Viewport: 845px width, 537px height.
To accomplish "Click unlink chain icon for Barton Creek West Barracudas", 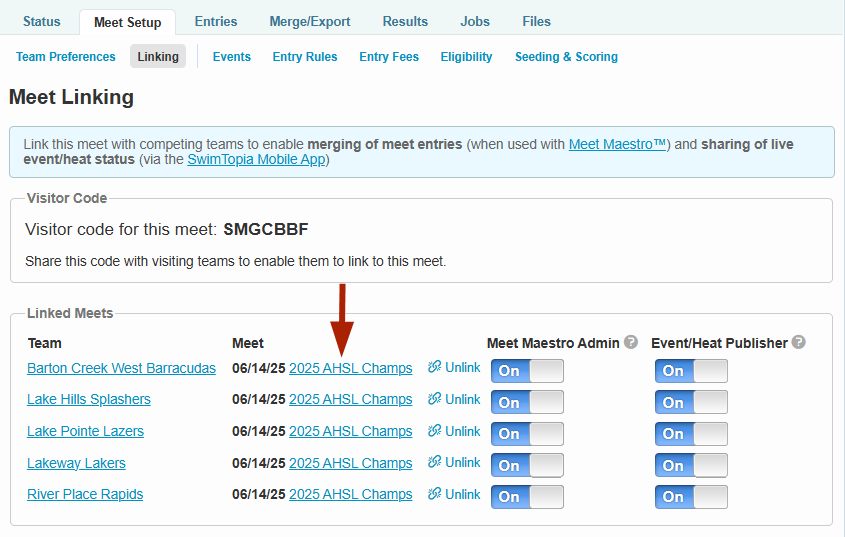I will click(435, 367).
